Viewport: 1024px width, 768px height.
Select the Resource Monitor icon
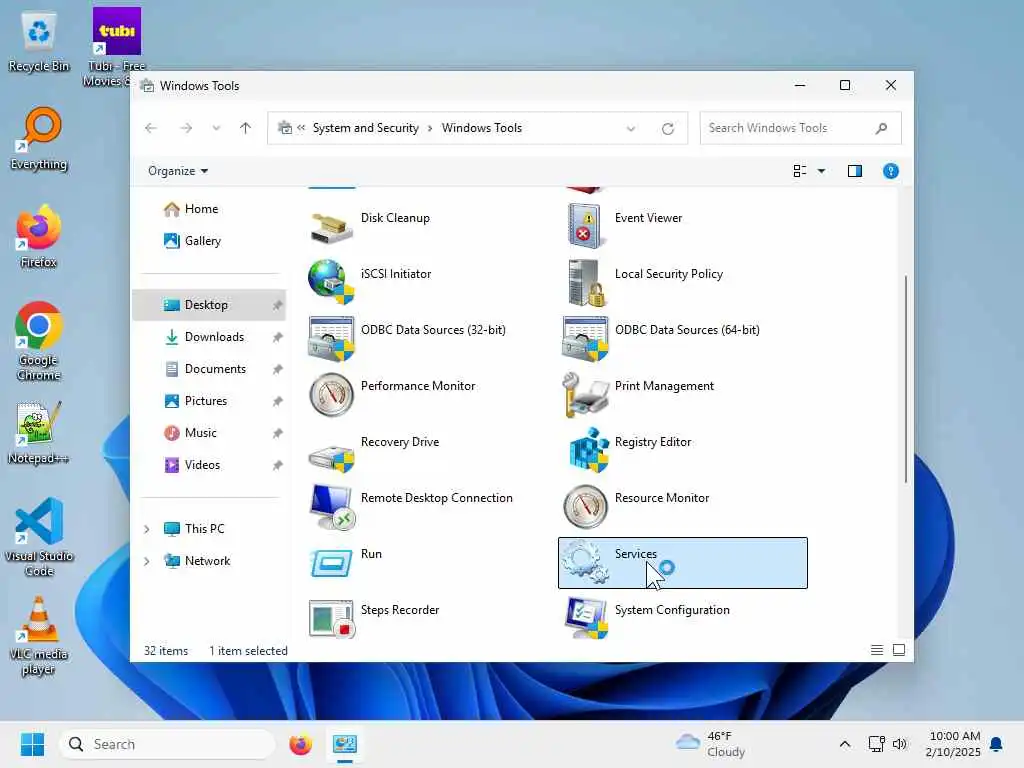pos(585,507)
